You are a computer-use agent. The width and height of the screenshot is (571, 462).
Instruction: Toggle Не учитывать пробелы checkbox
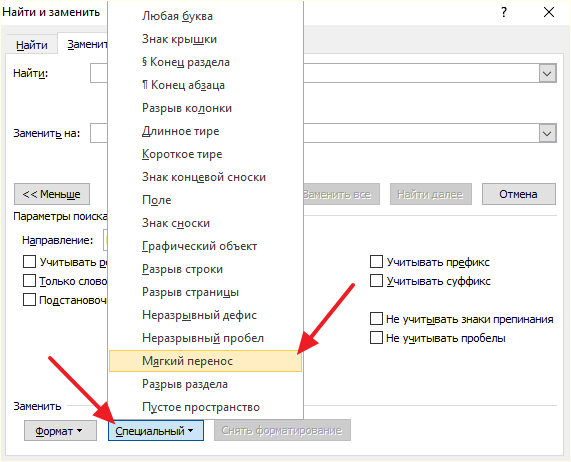376,338
